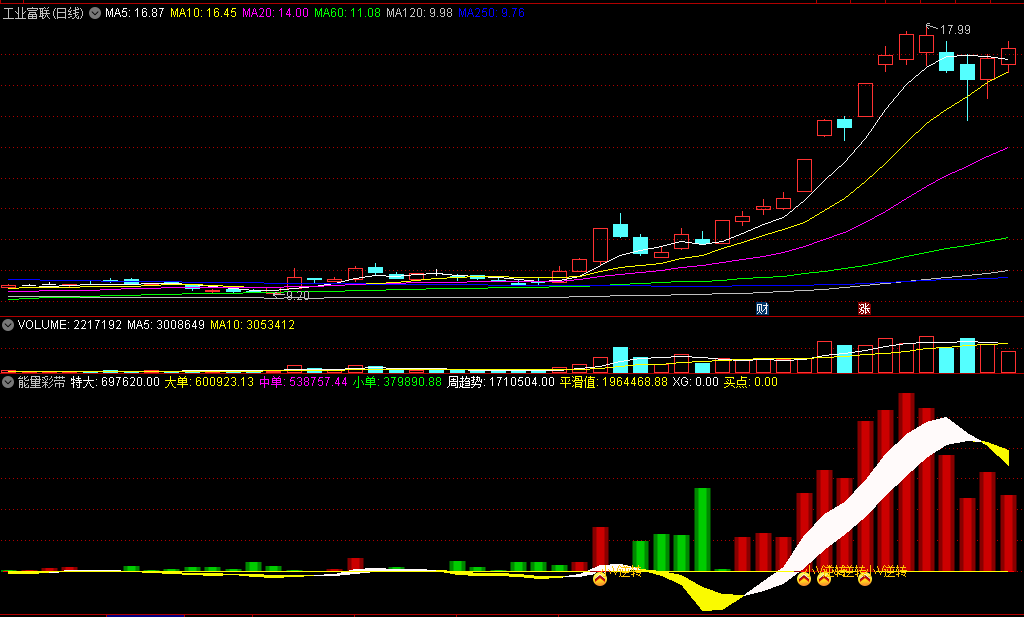Viewport: 1024px width, 617px height.
Task: Open the dropdown circle beside 能量彩带 indicator
Action: coord(8,382)
